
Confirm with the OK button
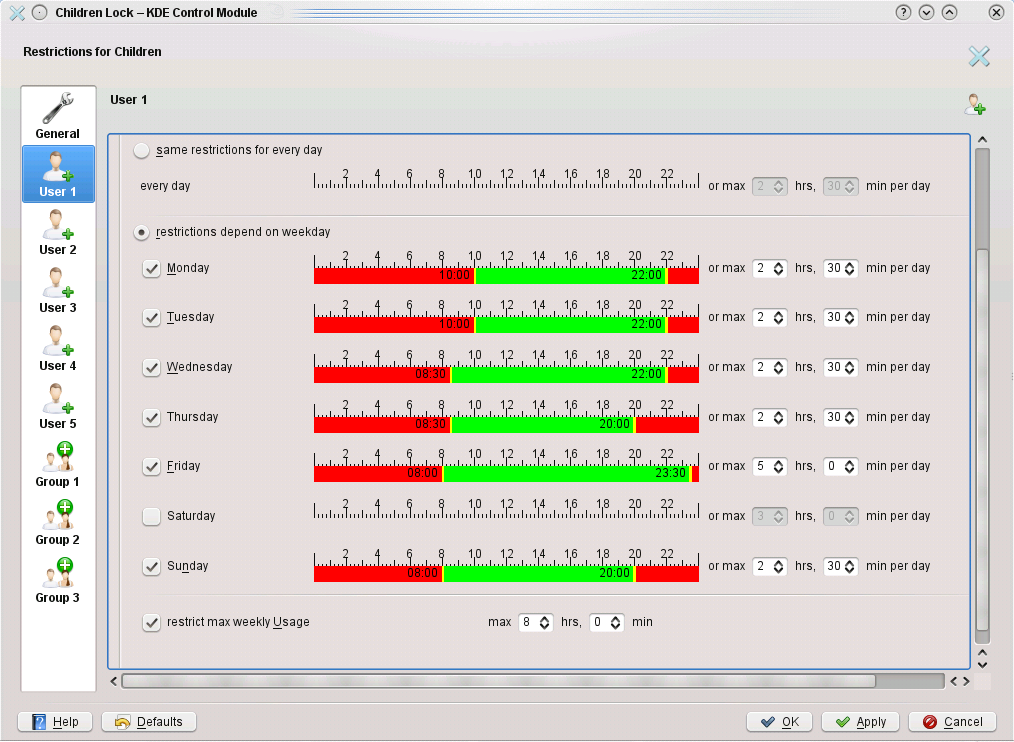[781, 722]
